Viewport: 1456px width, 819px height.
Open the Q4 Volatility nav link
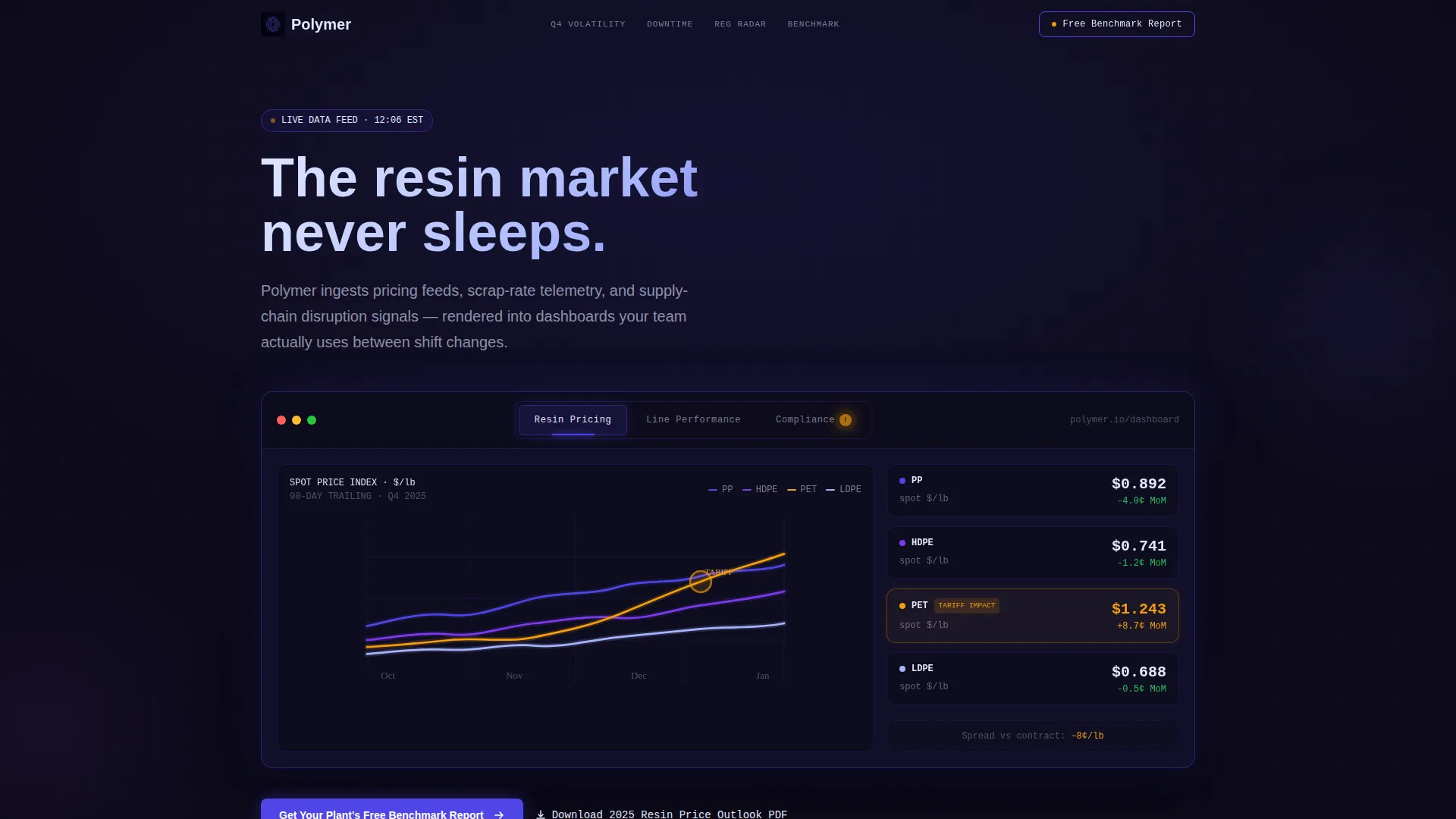click(x=588, y=24)
